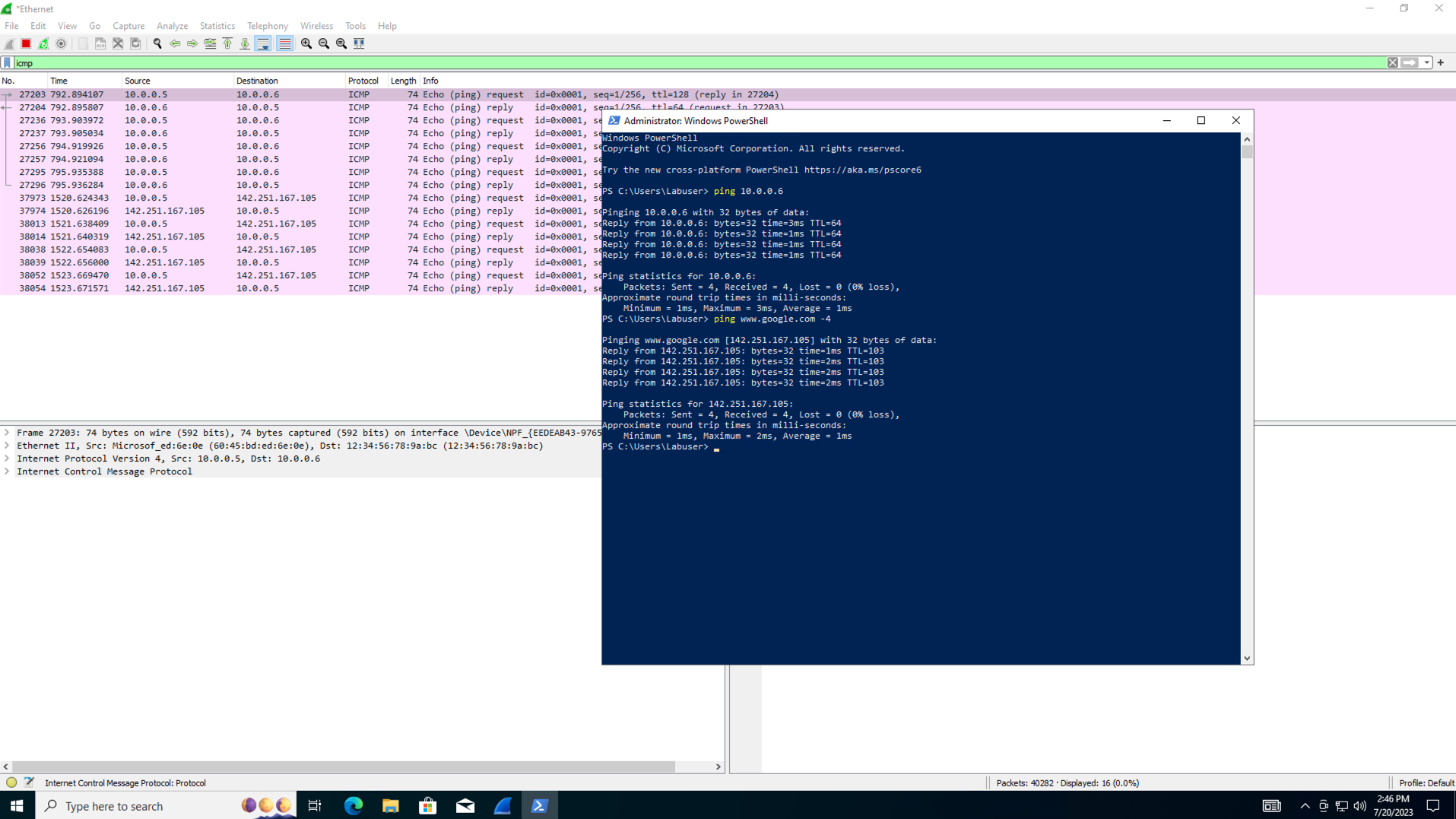This screenshot has height=819, width=1456.
Task: Open the Statistics menu
Action: [x=217, y=25]
